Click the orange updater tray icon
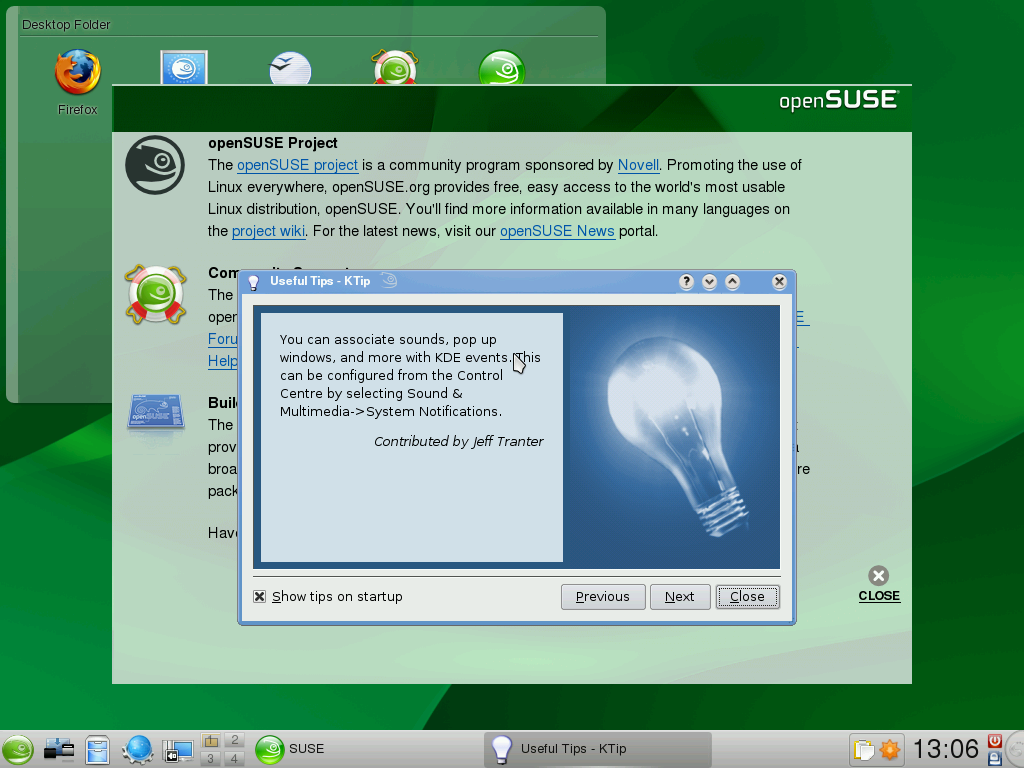 (x=890, y=749)
